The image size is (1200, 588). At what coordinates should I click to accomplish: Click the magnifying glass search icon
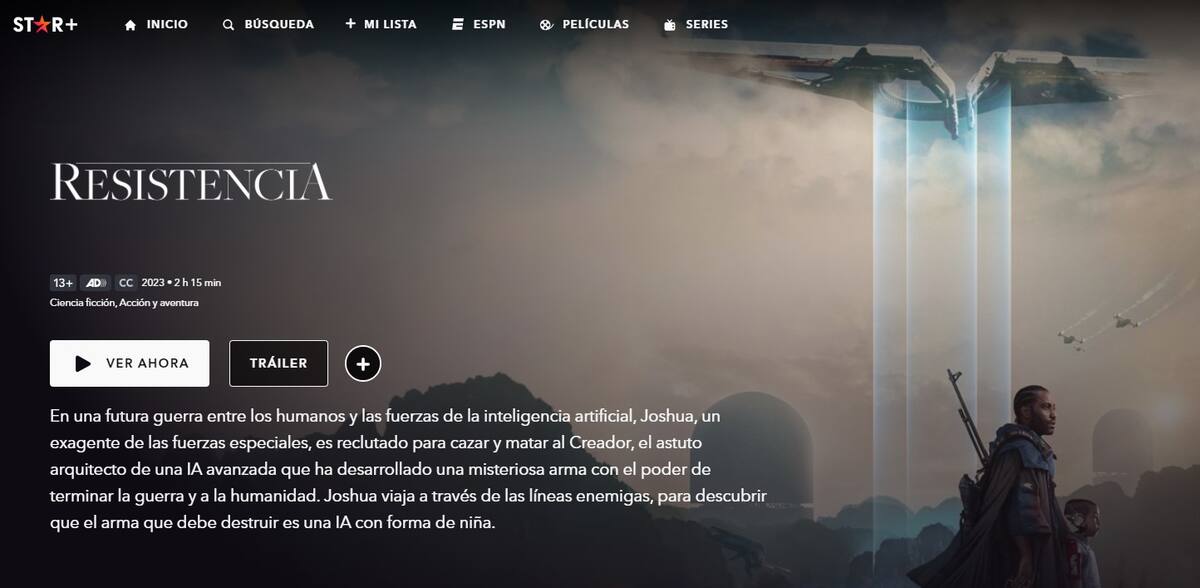click(x=229, y=25)
